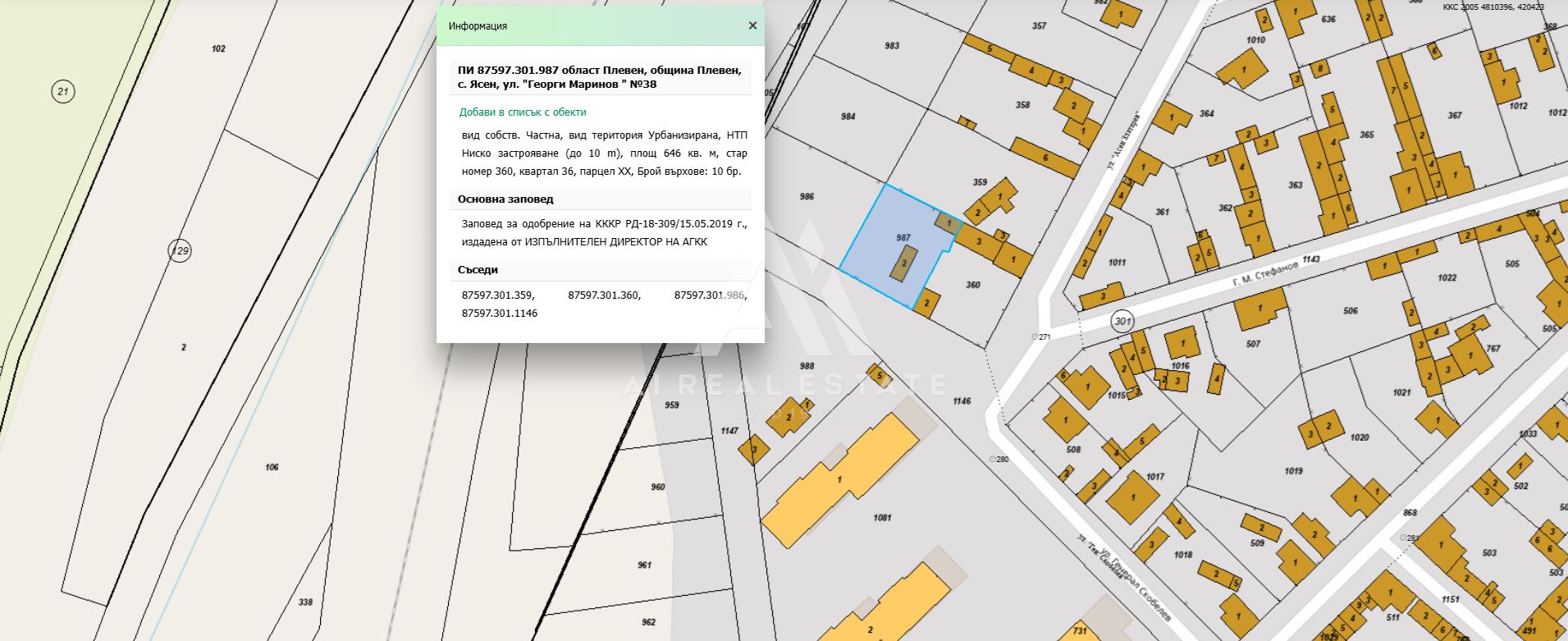
Task: Select building 2 inside parcel 987
Action: (904, 263)
